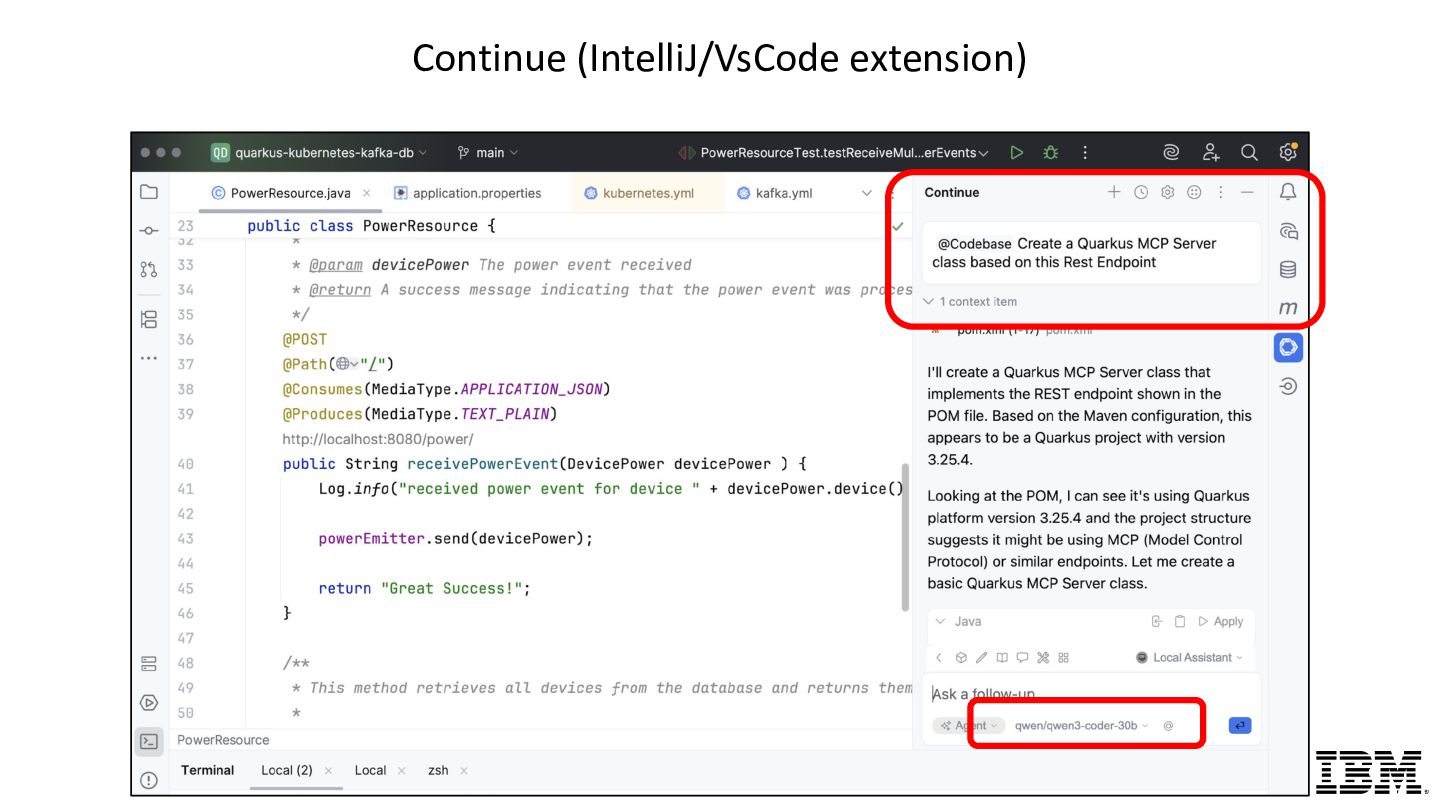Toggle the Terminal tool window icon

click(x=149, y=741)
